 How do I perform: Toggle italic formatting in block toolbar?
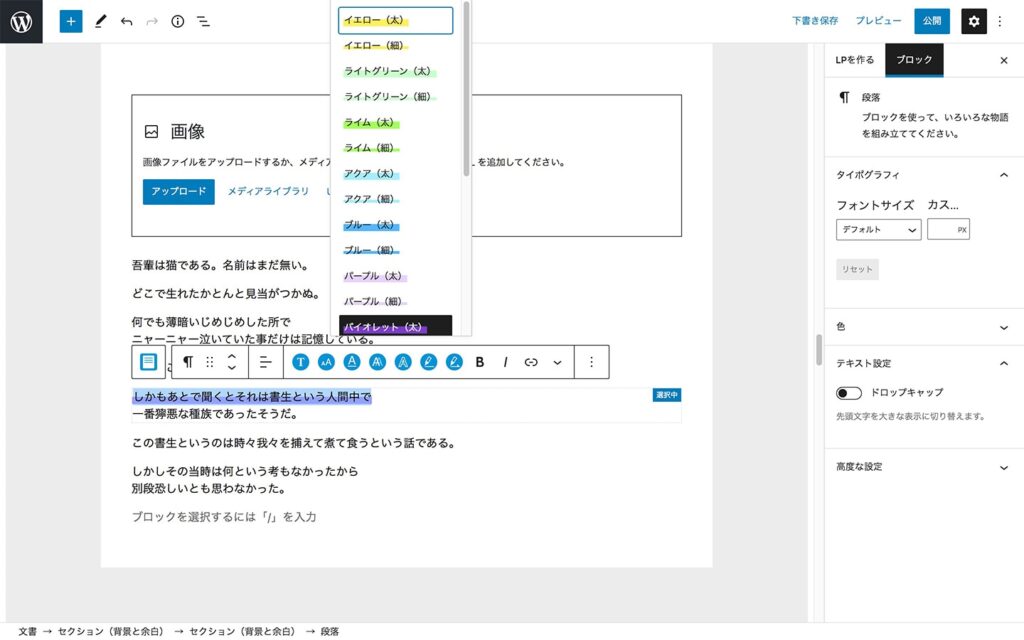click(506, 362)
